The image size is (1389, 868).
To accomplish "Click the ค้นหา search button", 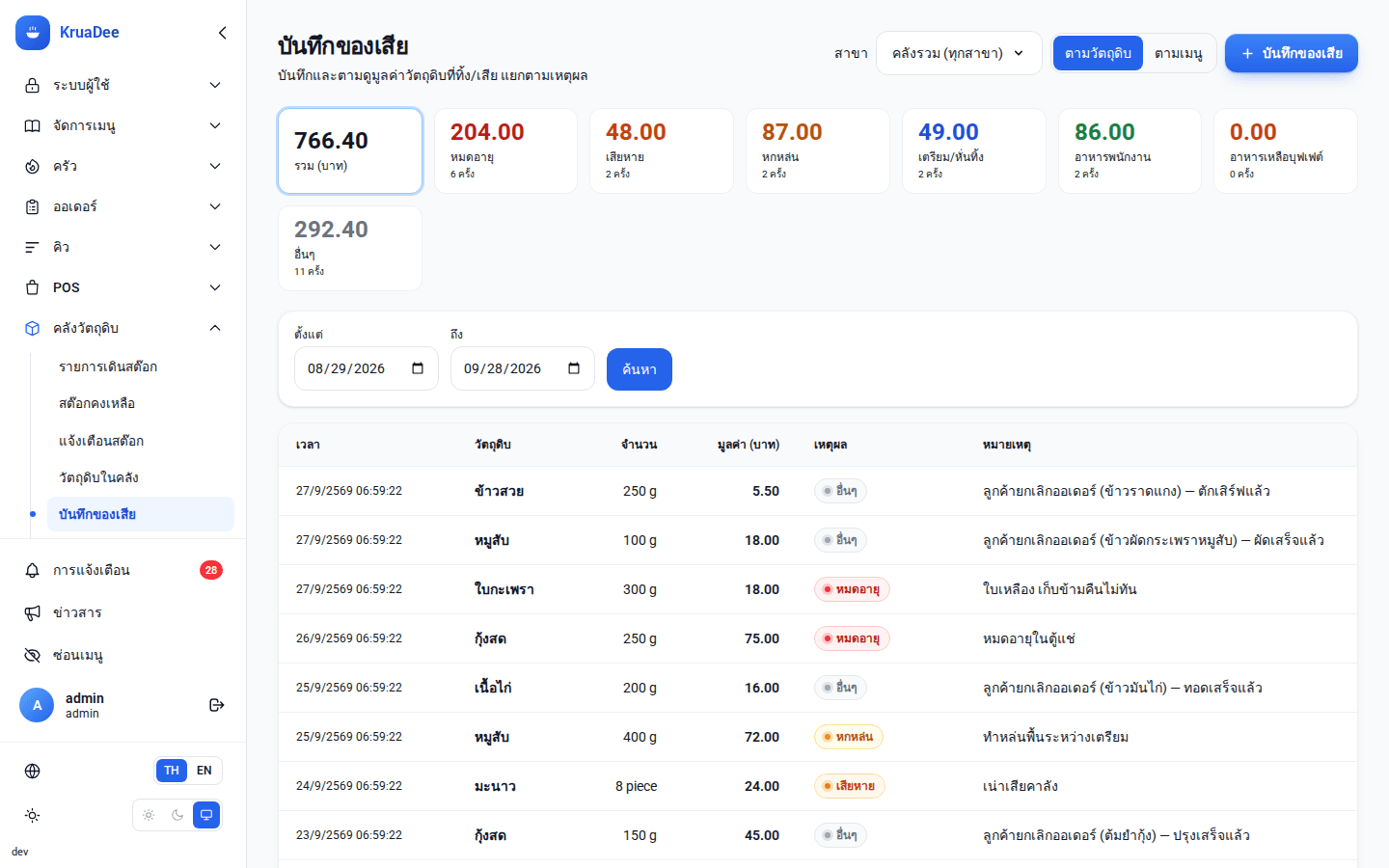I will click(x=640, y=369).
